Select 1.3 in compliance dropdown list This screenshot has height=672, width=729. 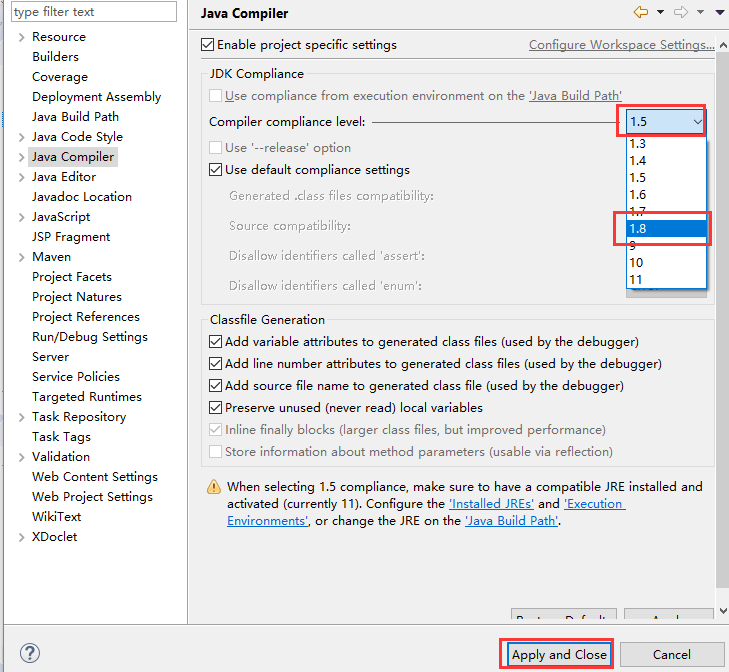coord(666,144)
